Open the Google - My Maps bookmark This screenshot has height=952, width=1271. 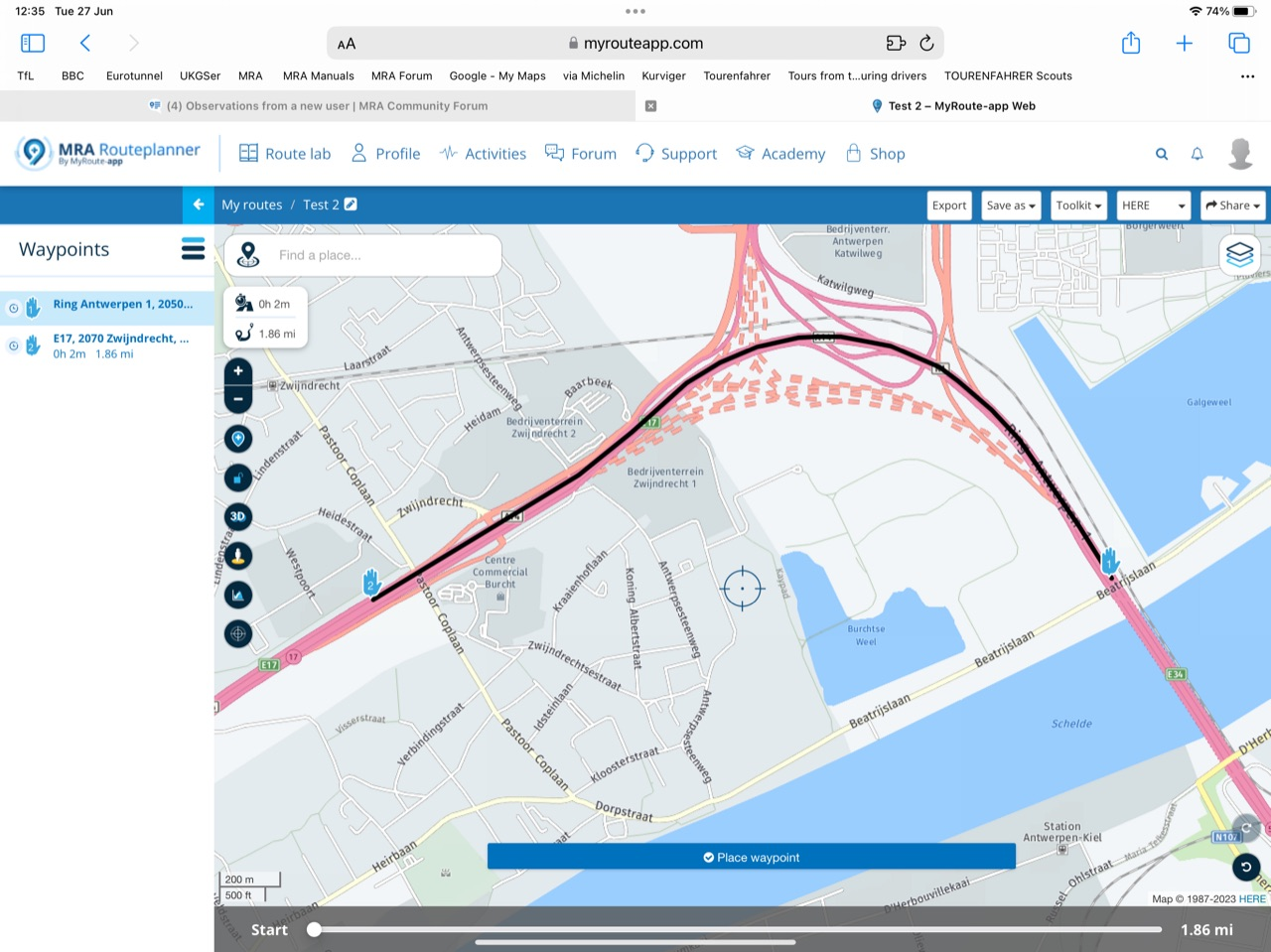click(497, 75)
